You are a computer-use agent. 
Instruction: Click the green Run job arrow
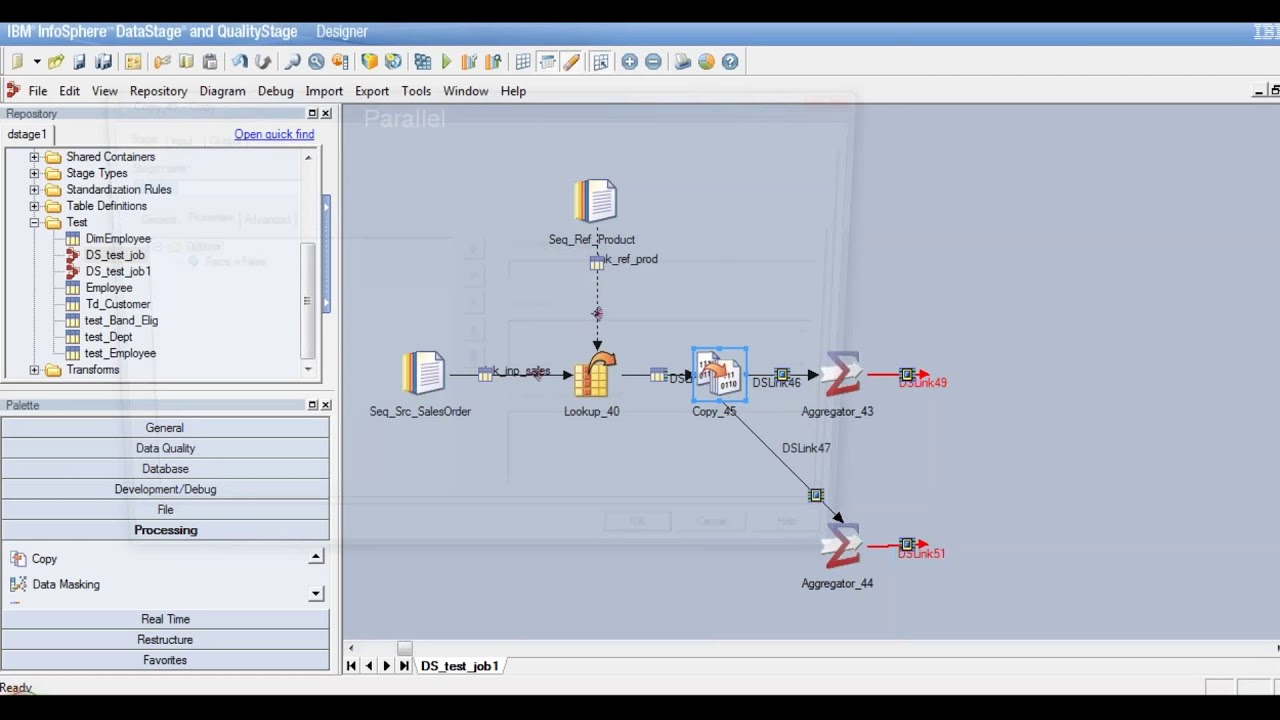447,62
